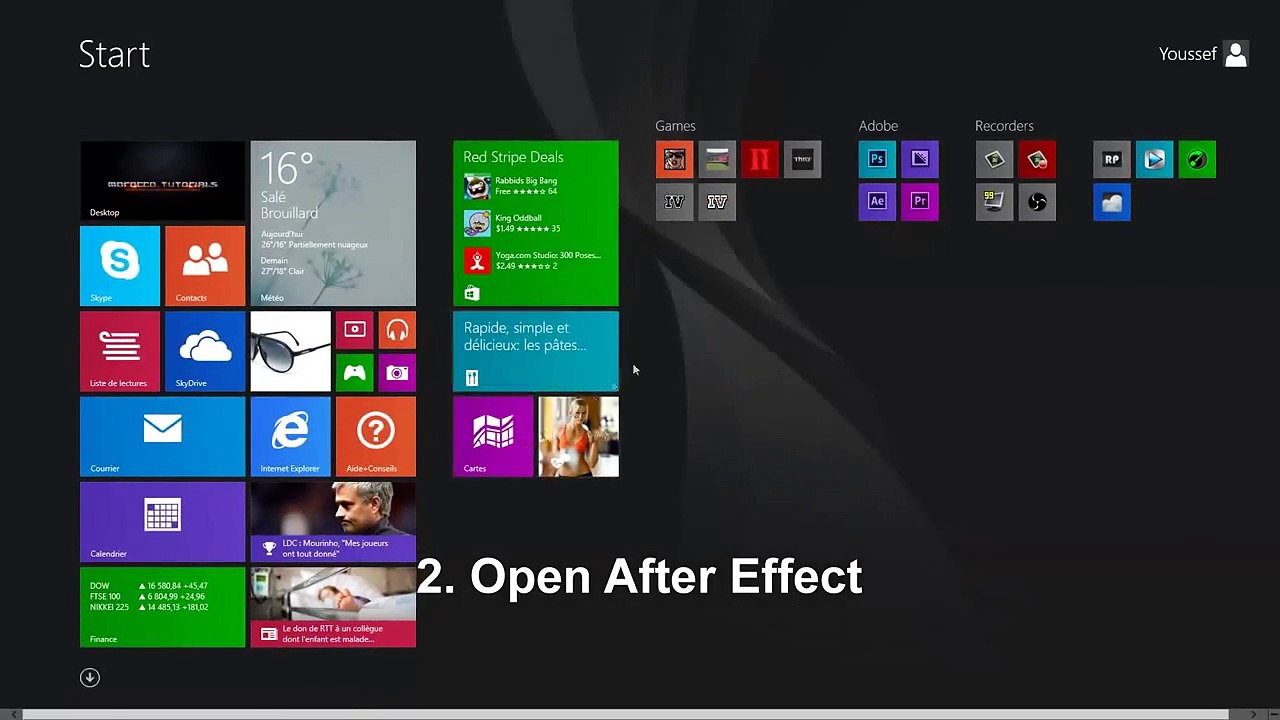
Task: Open the second GTA IV tile
Action: coord(717,202)
